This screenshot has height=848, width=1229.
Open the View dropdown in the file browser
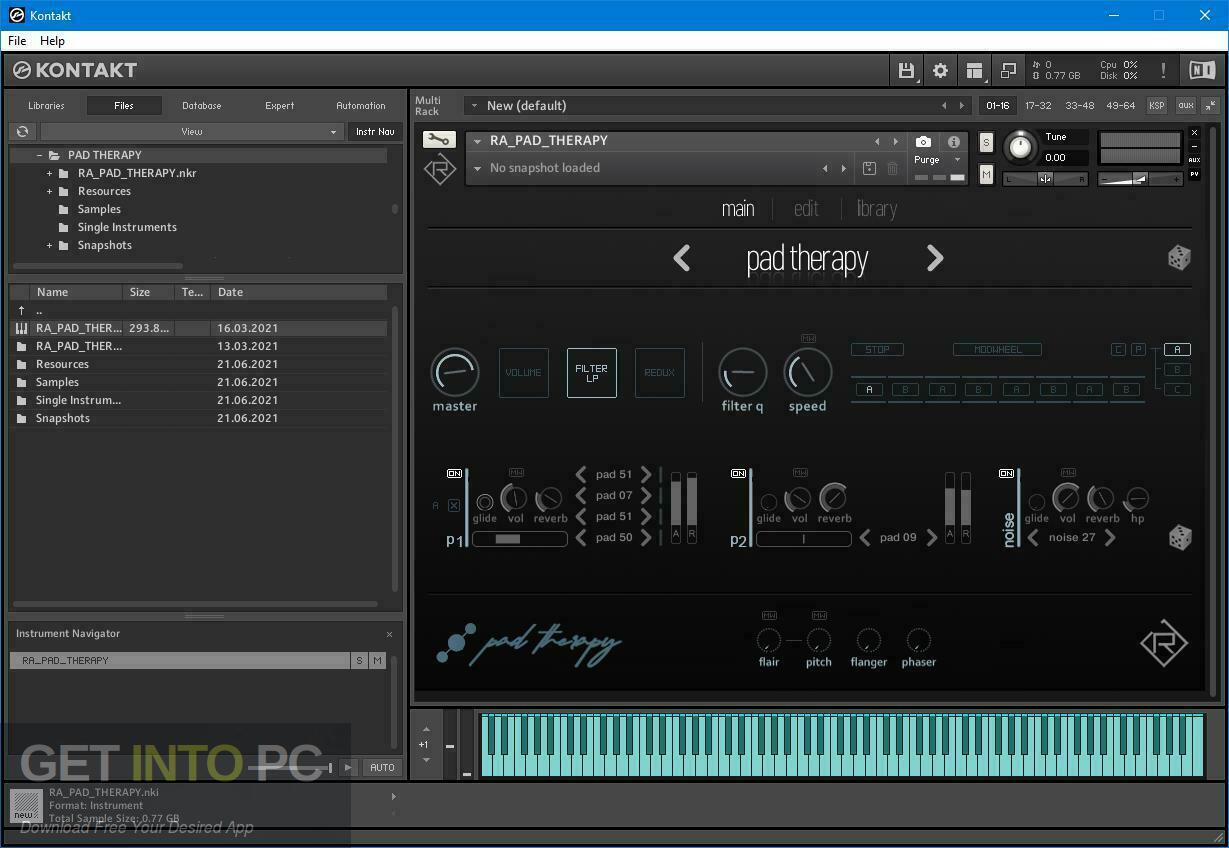point(191,131)
